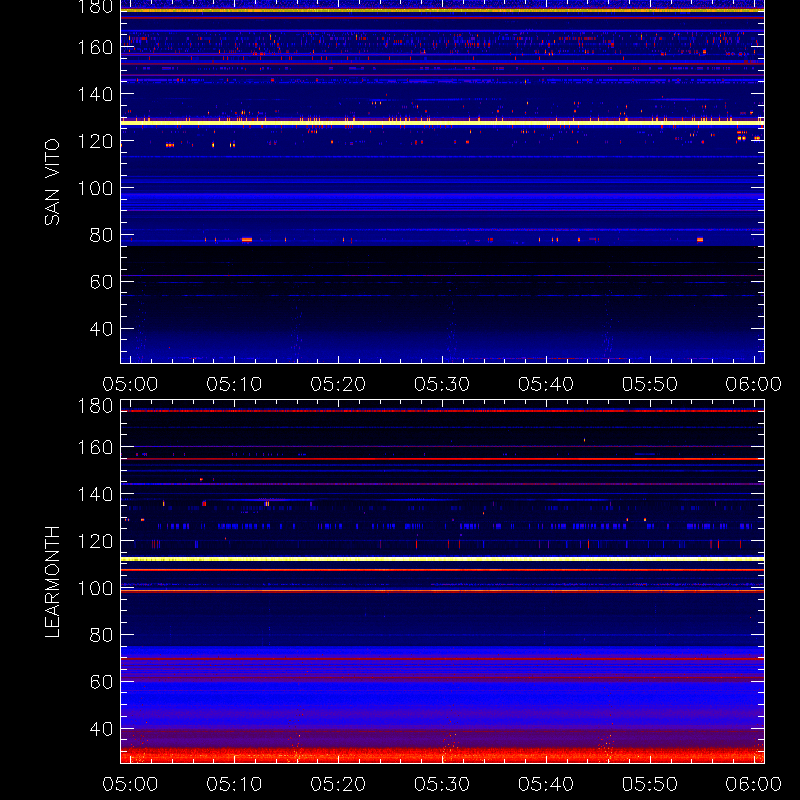Pick the 40 frequency tick of San Vito
This screenshot has width=800, height=800.
(x=102, y=329)
